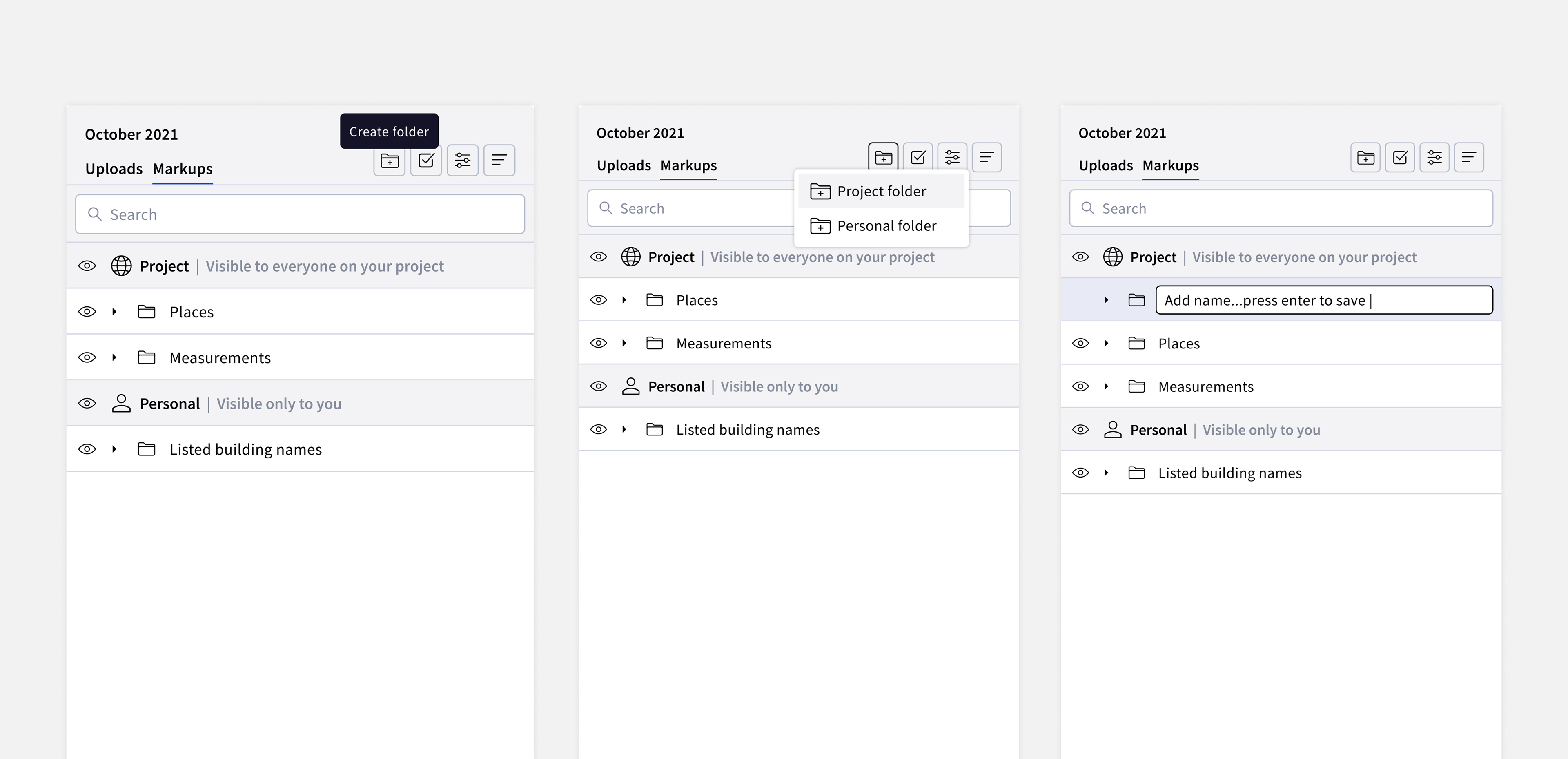Select Markups tab in left panel

[183, 169]
